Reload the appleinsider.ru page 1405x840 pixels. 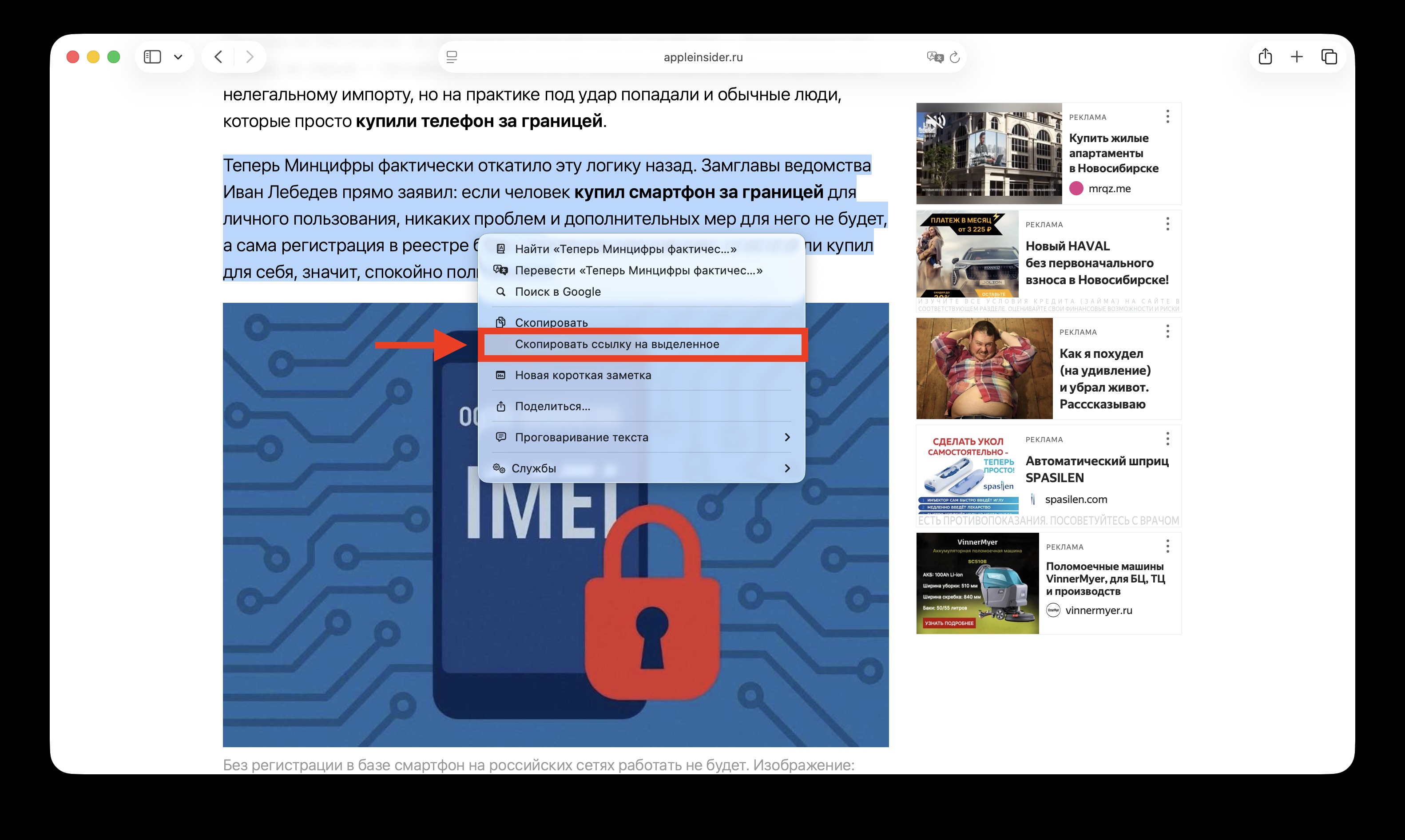956,56
